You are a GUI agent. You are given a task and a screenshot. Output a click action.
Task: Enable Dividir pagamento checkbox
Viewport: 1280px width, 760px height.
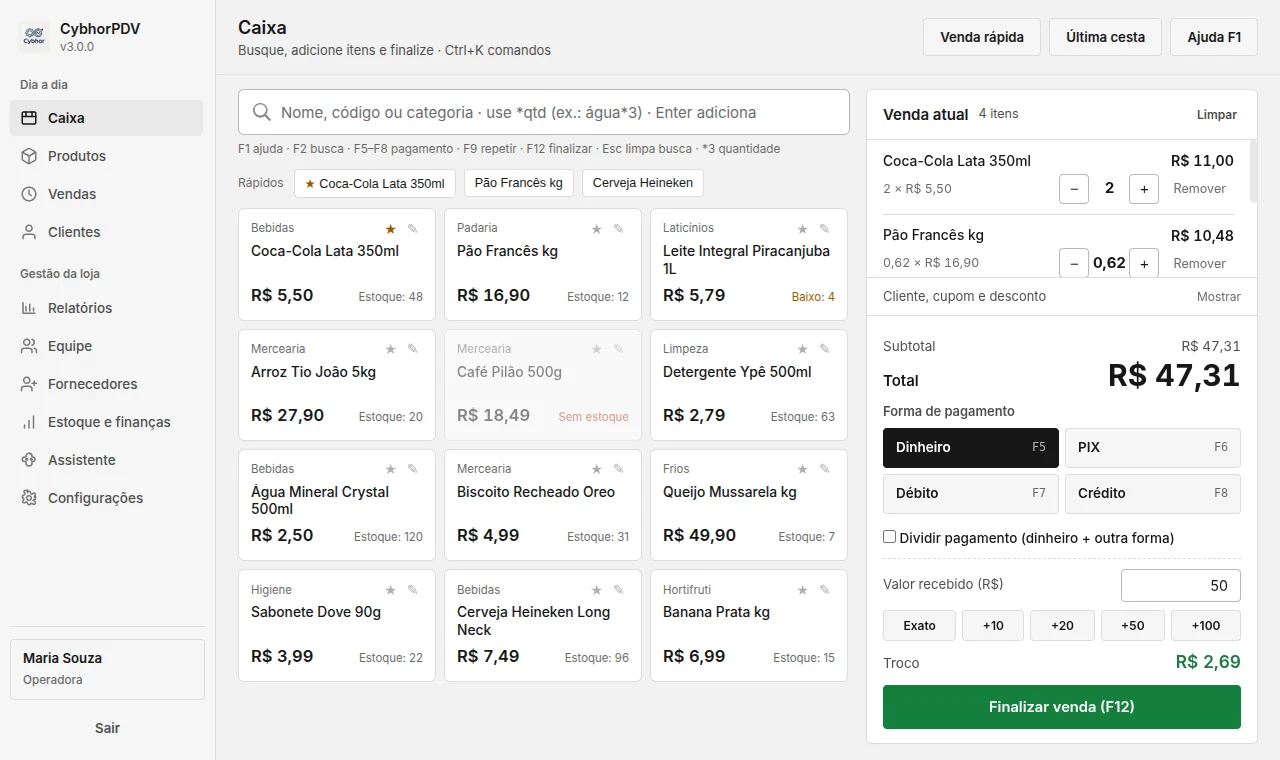coord(889,537)
